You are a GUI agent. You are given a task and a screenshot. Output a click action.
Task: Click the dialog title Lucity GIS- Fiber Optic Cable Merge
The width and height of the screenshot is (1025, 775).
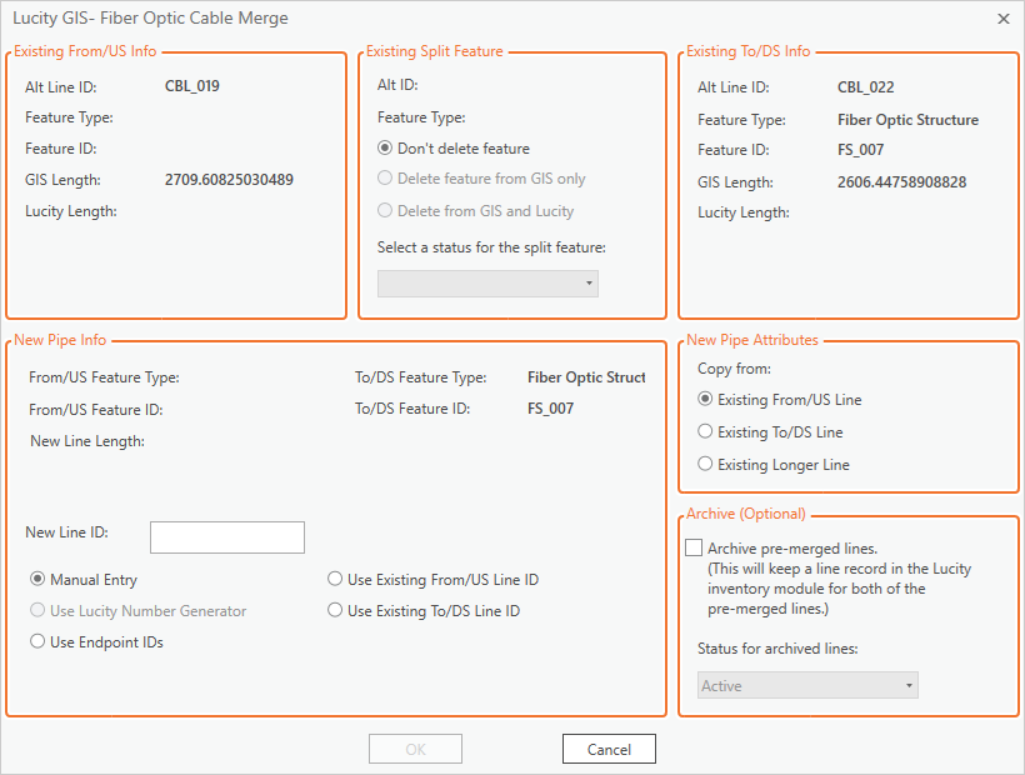[x=150, y=18]
